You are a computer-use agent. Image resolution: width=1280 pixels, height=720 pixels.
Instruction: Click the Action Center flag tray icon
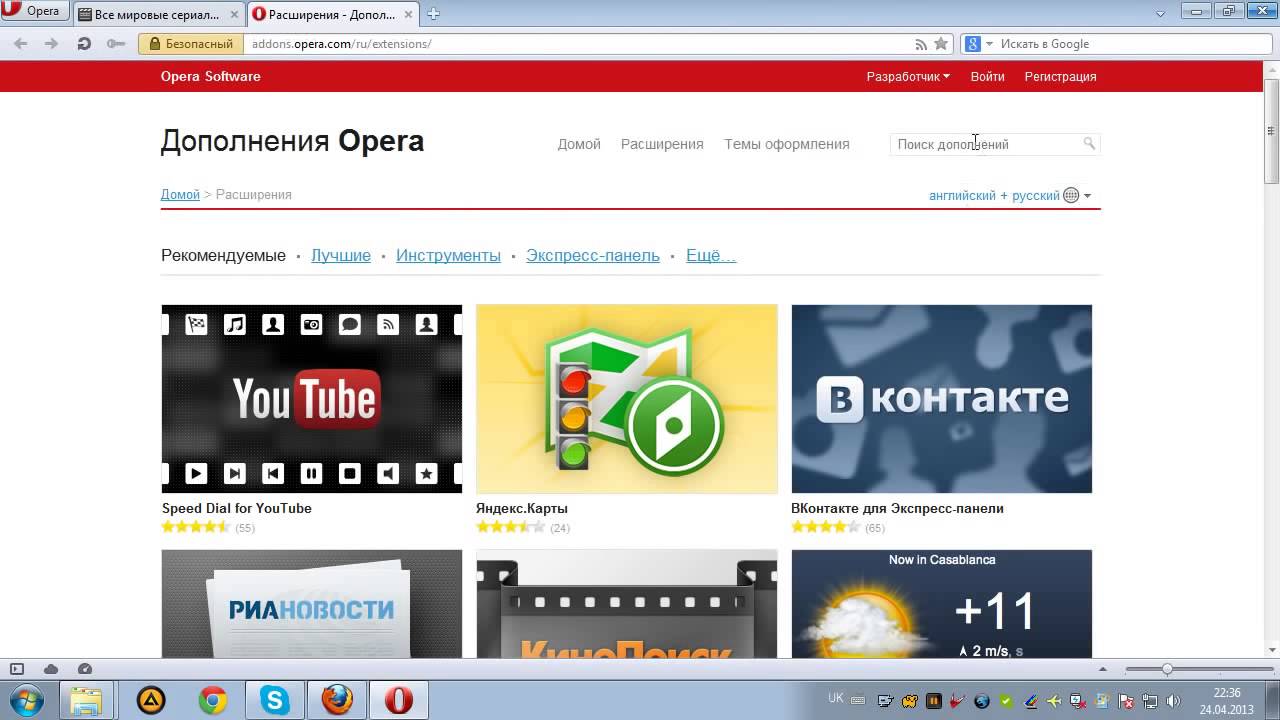point(1125,701)
